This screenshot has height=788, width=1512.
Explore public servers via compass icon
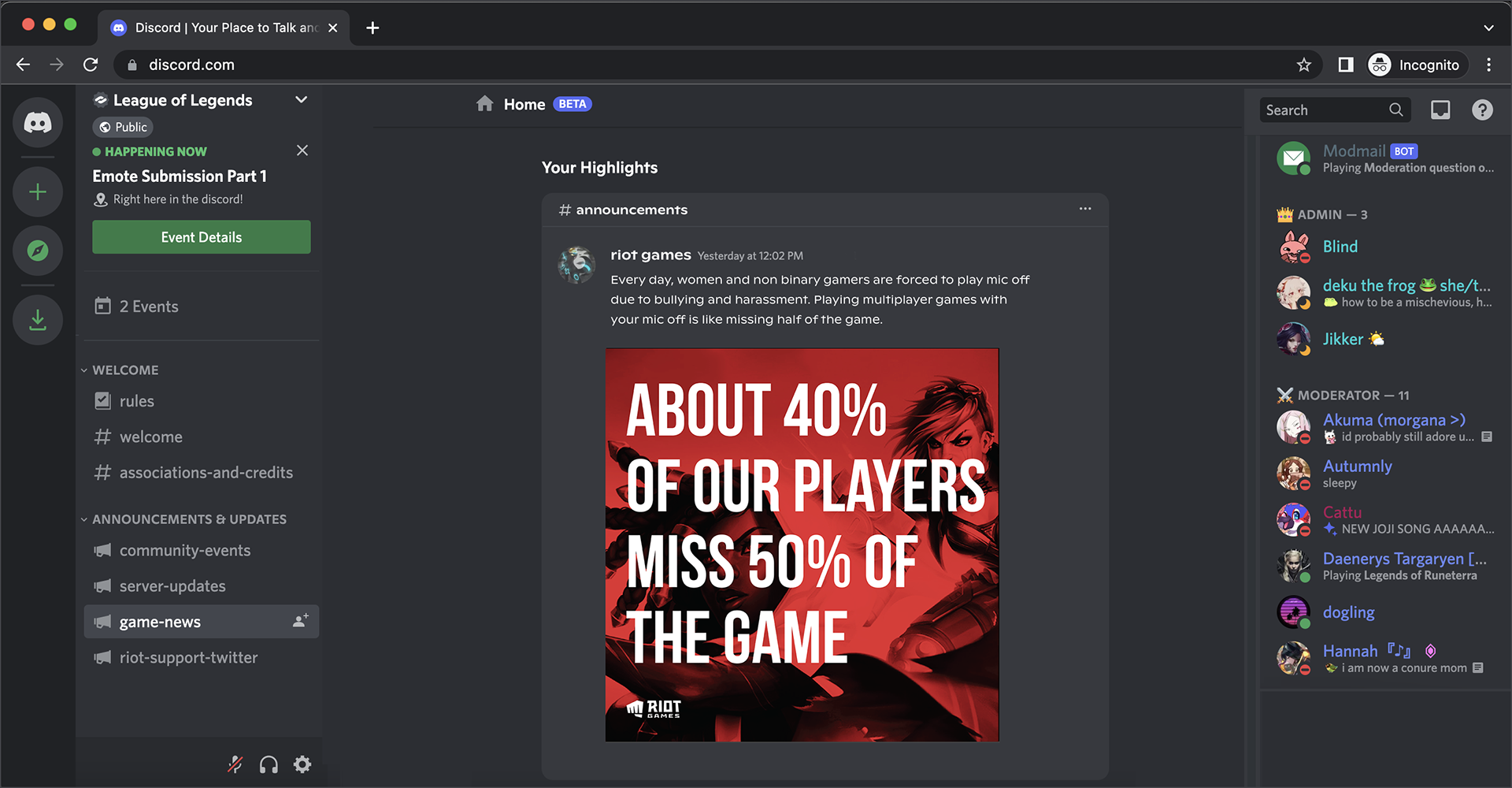[x=38, y=251]
